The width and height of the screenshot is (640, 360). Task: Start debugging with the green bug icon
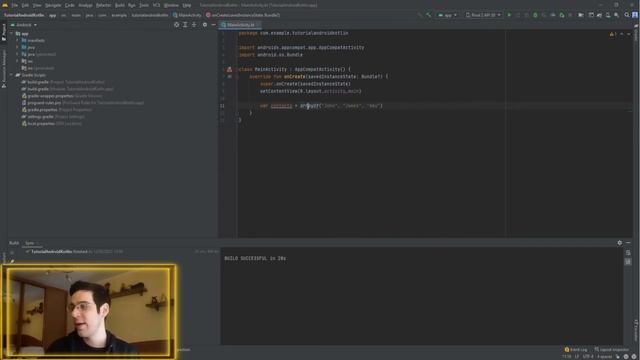click(535, 15)
